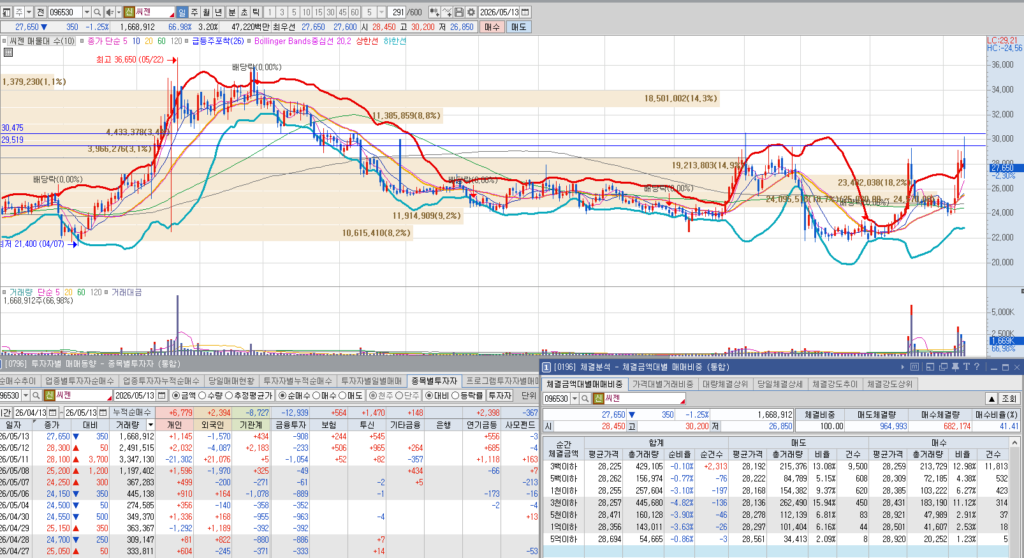Select 등락률 radio button

pos(456,396)
